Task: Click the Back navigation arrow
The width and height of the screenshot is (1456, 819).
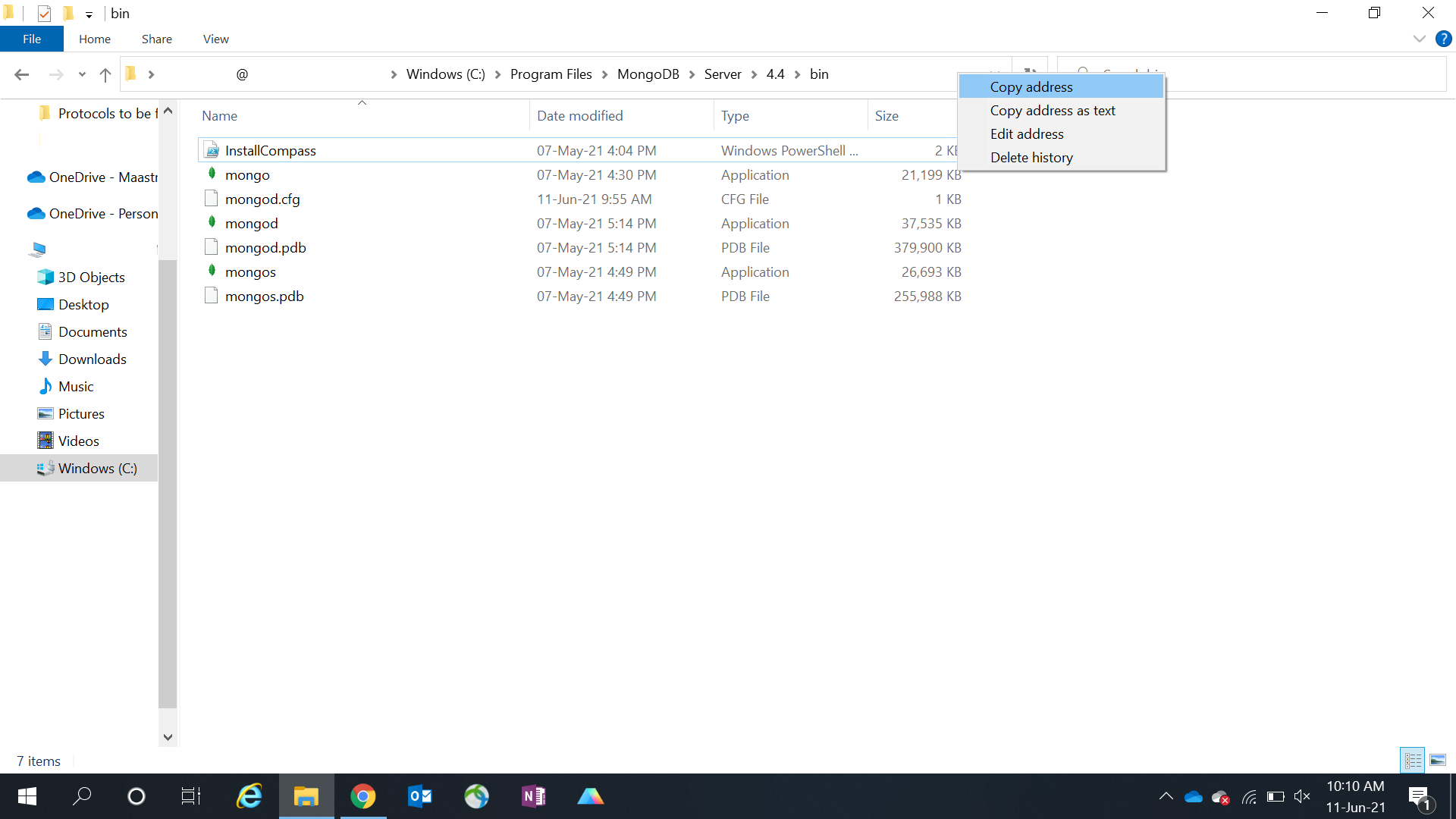Action: [x=21, y=74]
